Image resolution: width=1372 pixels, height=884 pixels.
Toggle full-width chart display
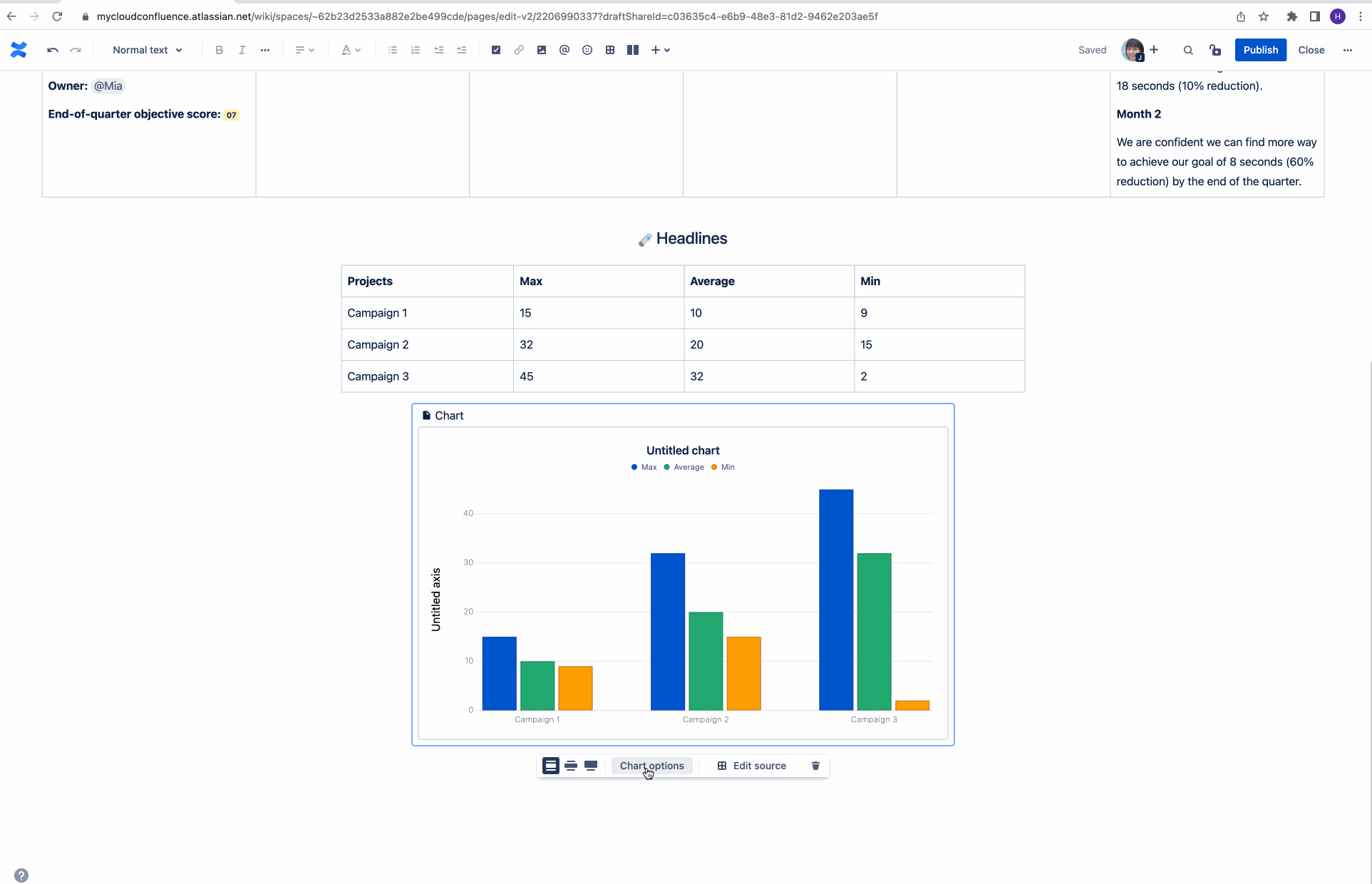pyautogui.click(x=591, y=765)
